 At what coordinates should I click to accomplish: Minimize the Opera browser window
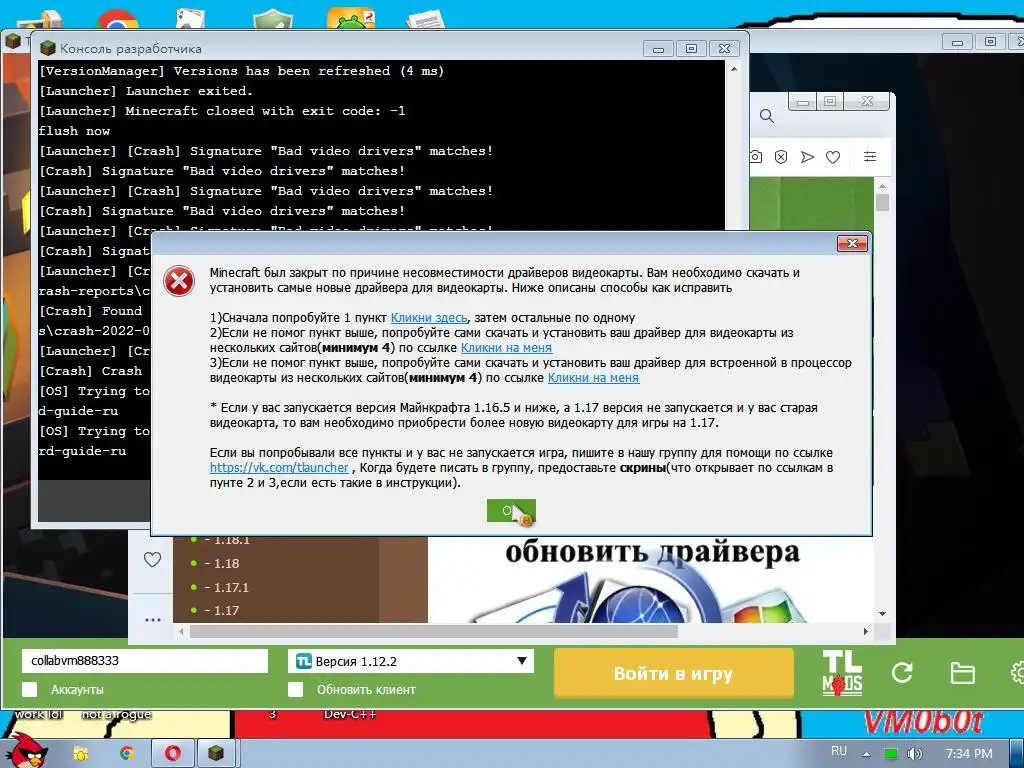pyautogui.click(x=803, y=102)
